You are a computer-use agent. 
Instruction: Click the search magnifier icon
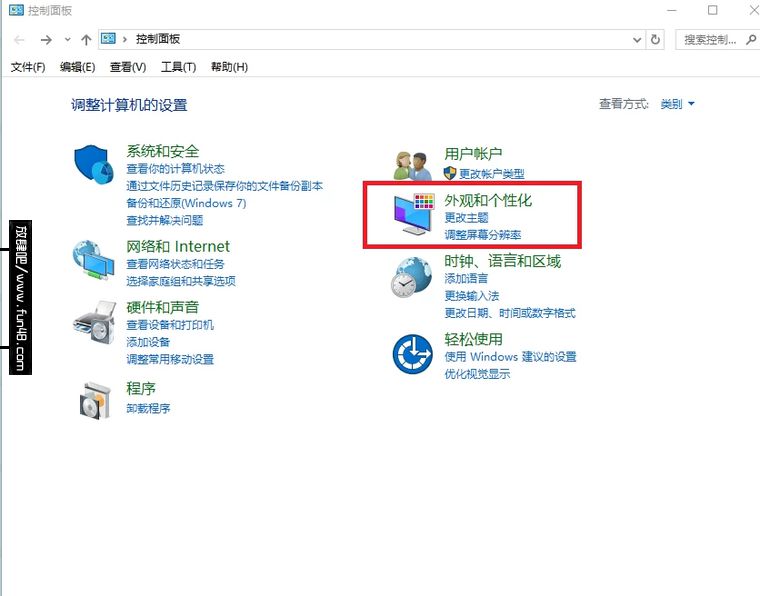point(751,39)
